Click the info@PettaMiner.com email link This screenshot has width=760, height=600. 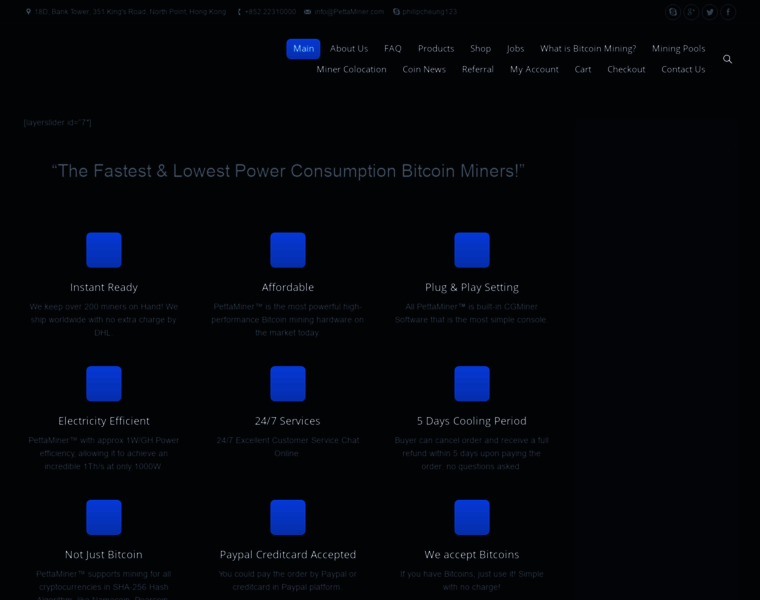coord(349,12)
